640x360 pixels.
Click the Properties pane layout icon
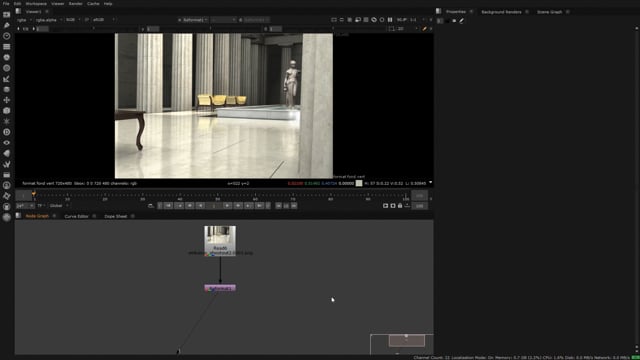click(x=438, y=11)
